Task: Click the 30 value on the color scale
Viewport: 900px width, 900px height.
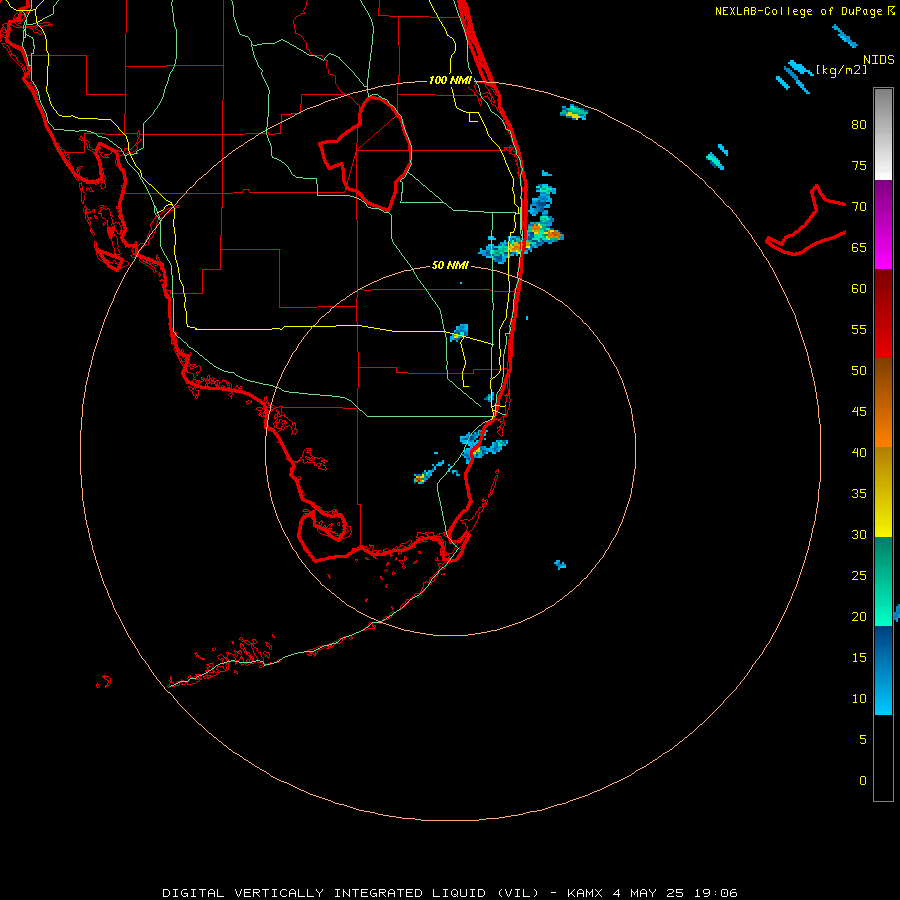Action: [x=859, y=534]
